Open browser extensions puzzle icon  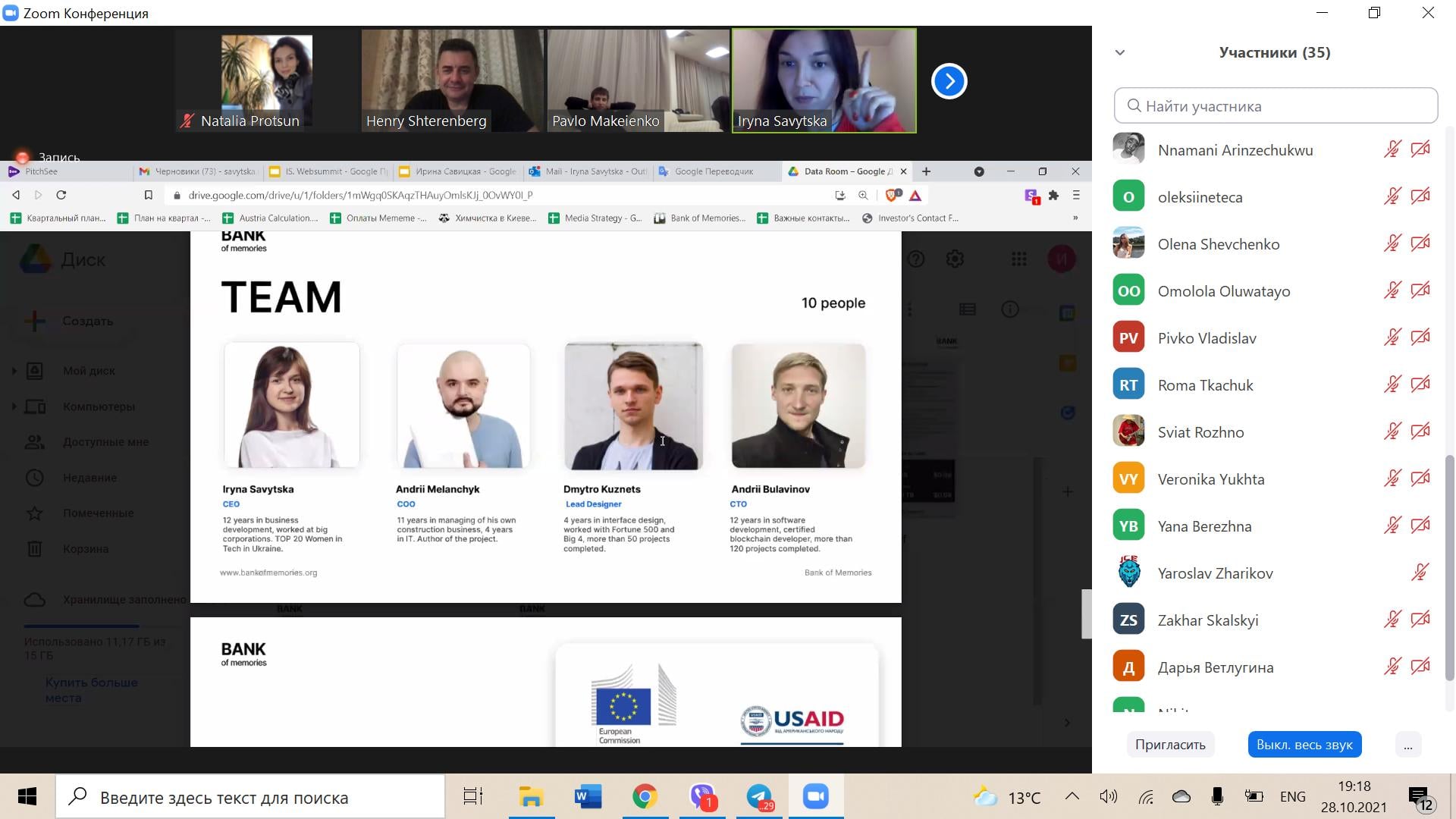(x=1053, y=196)
